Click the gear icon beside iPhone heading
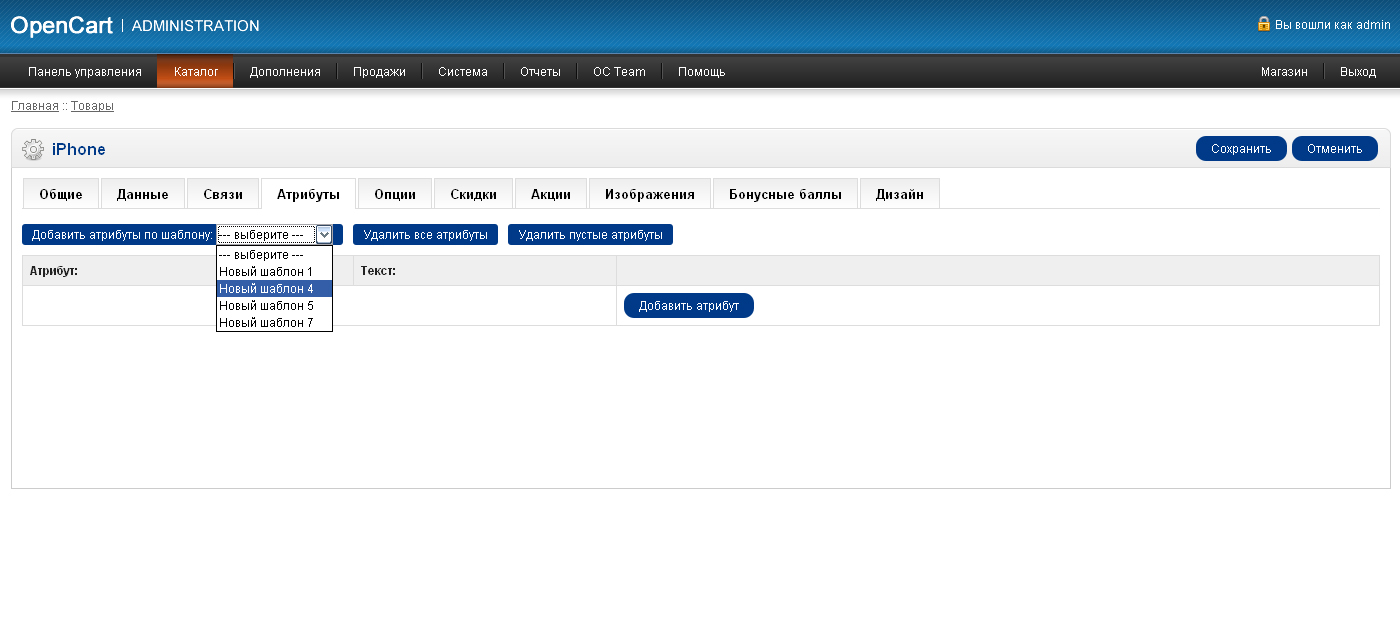The image size is (1400, 635). 32,149
